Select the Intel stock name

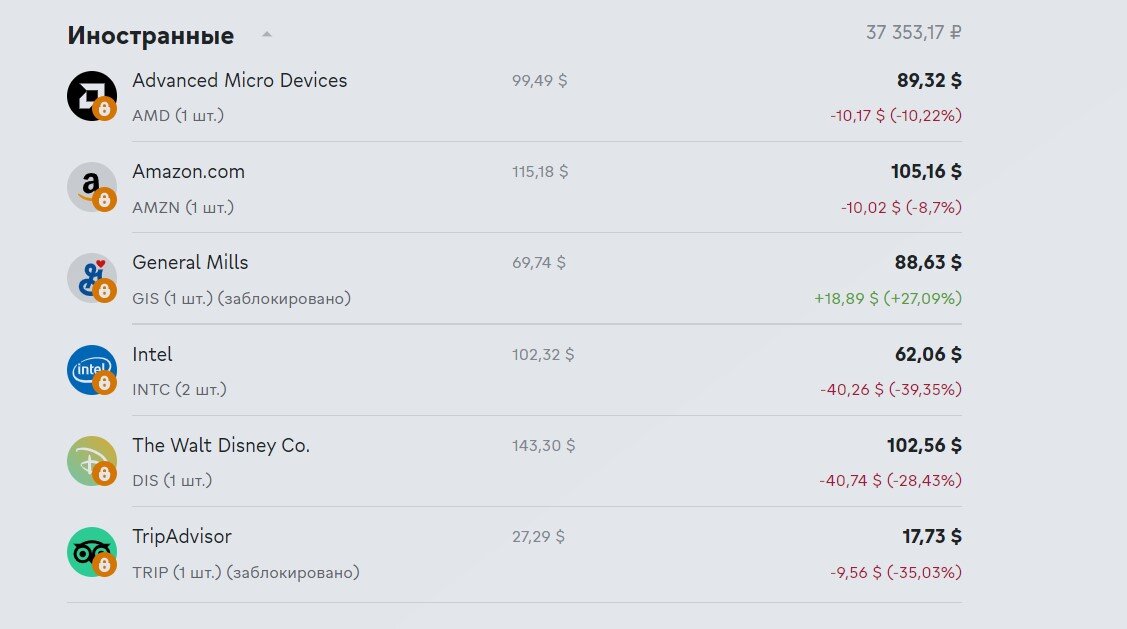pos(152,354)
